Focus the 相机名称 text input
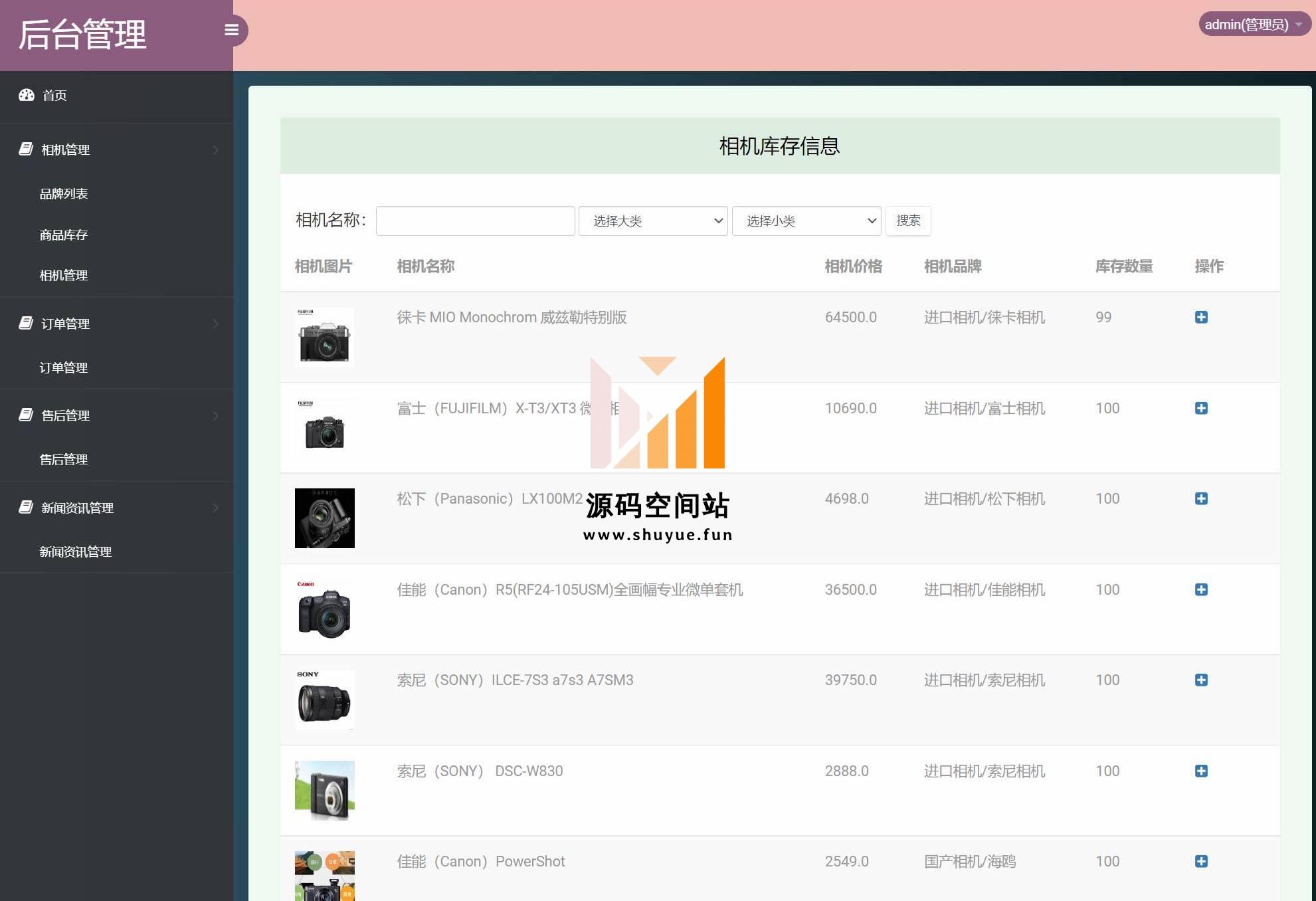Screen dimensions: 1316x901 [x=476, y=221]
